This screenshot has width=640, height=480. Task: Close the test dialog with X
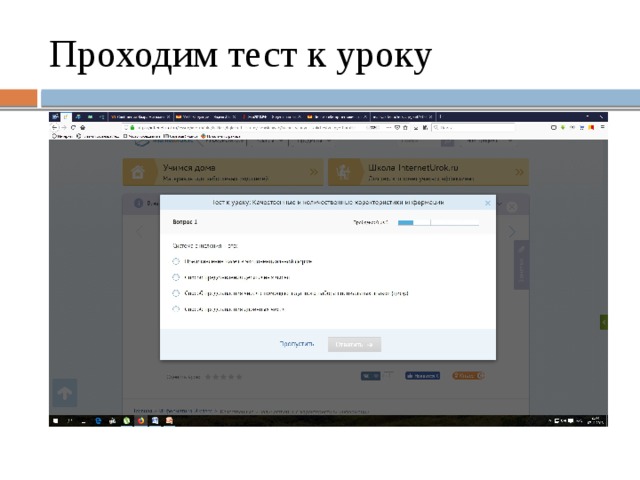(487, 203)
